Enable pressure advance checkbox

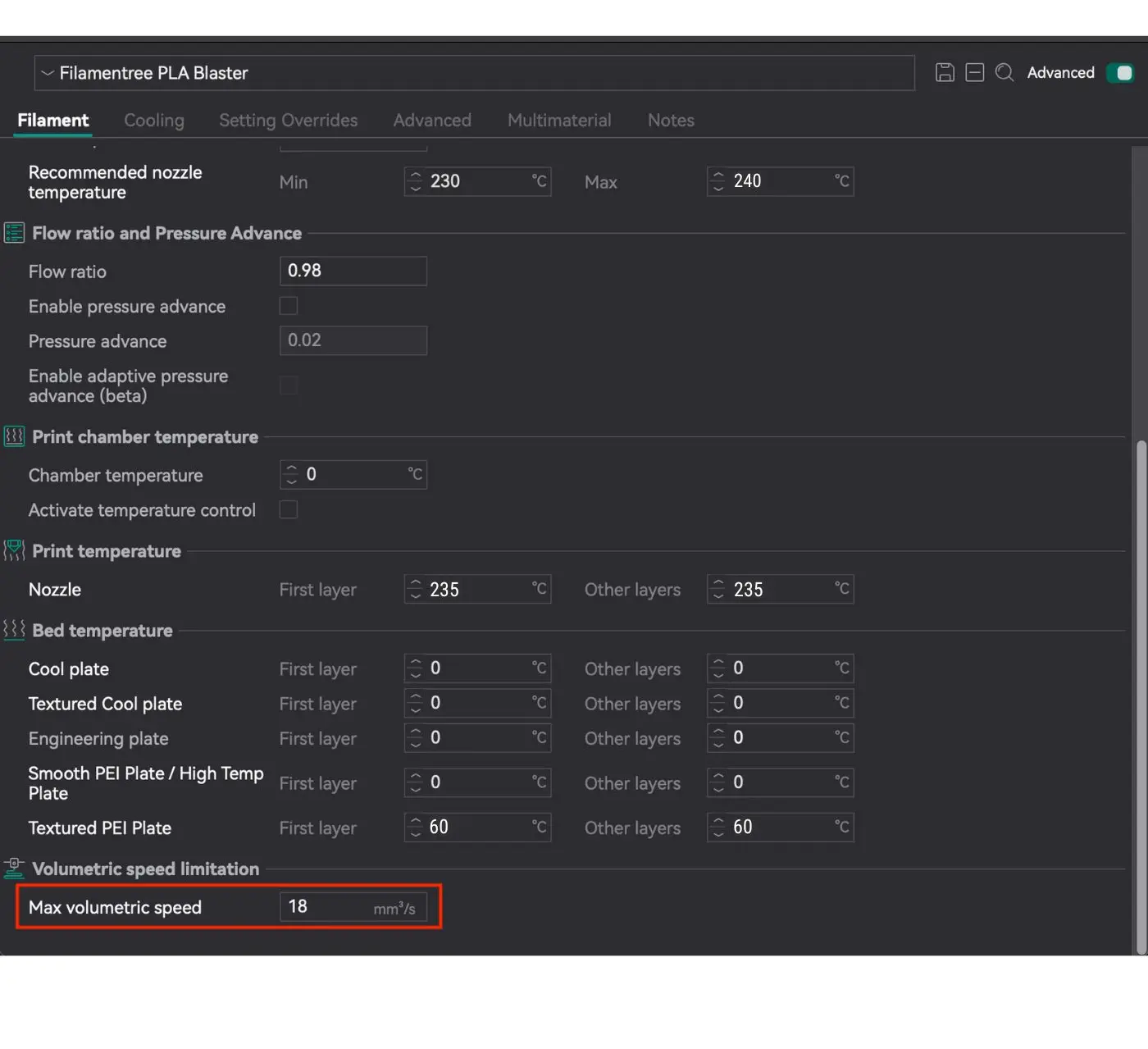[289, 306]
